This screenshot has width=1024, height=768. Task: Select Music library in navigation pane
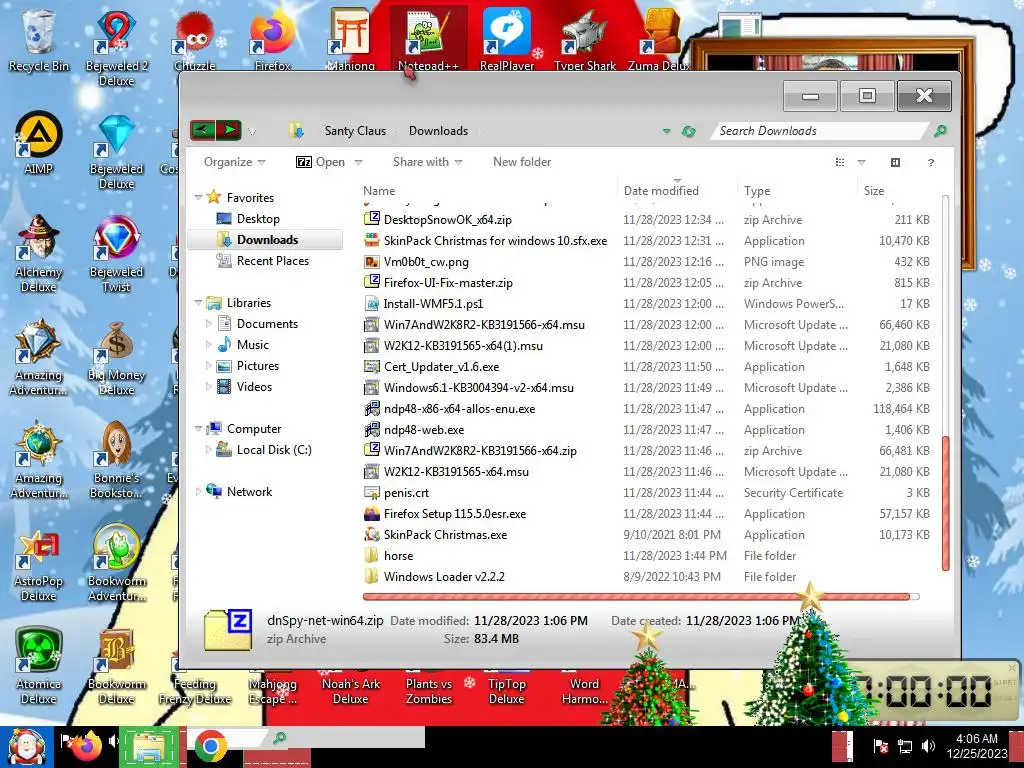(252, 344)
